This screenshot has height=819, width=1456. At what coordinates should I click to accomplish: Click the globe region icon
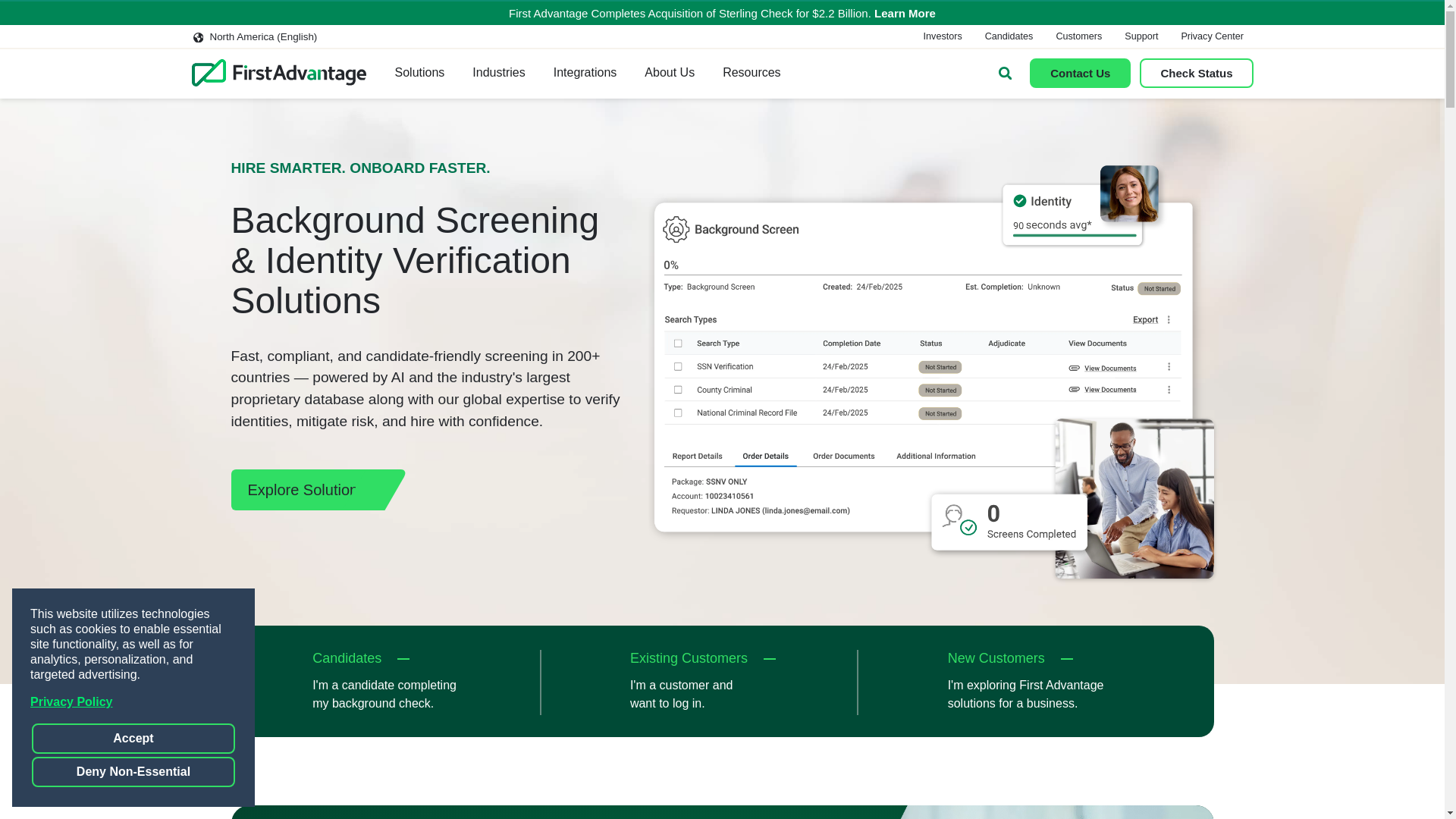198,37
